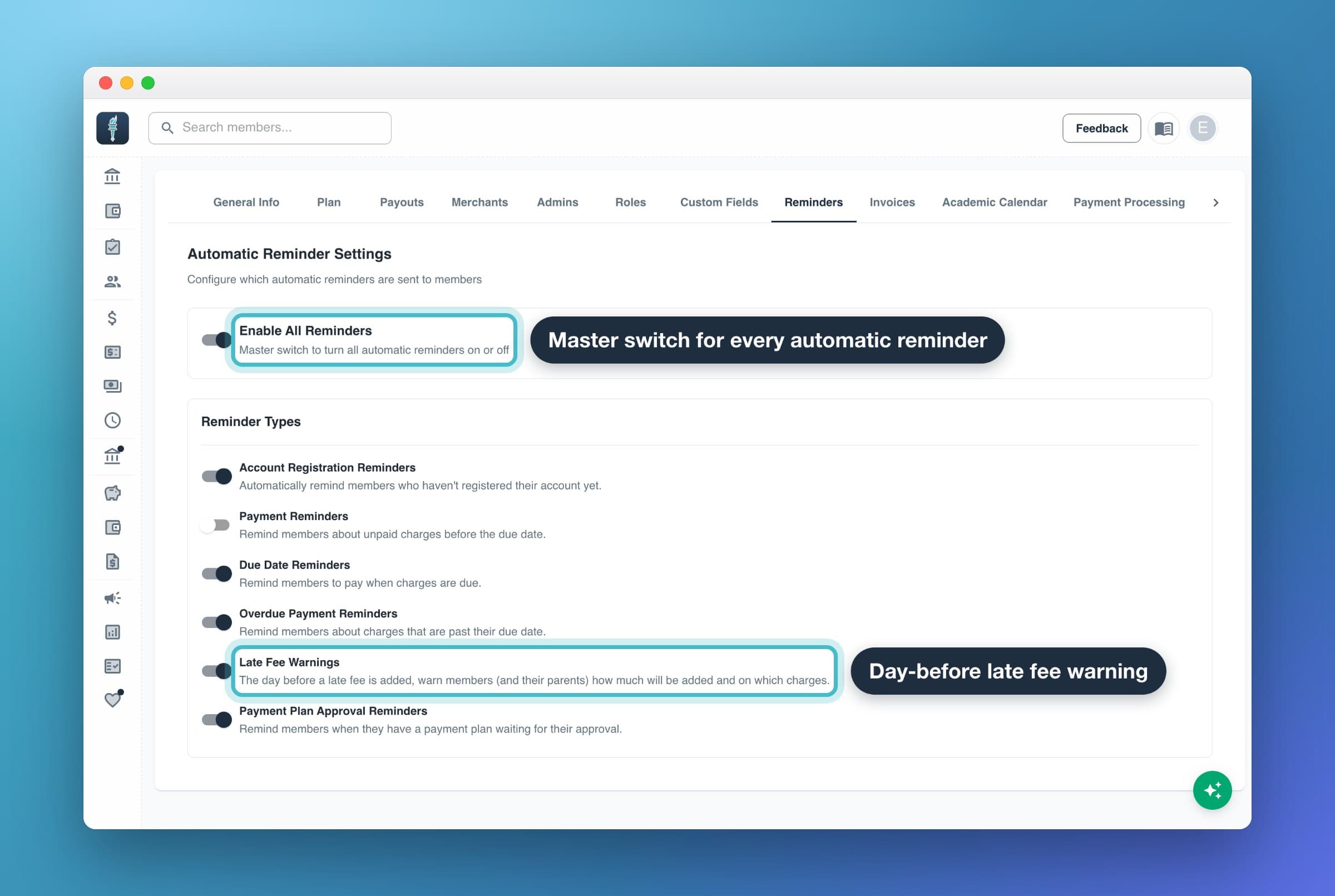The width and height of the screenshot is (1335, 896).
Task: Go to the Academic Calendar tab
Action: (x=995, y=202)
